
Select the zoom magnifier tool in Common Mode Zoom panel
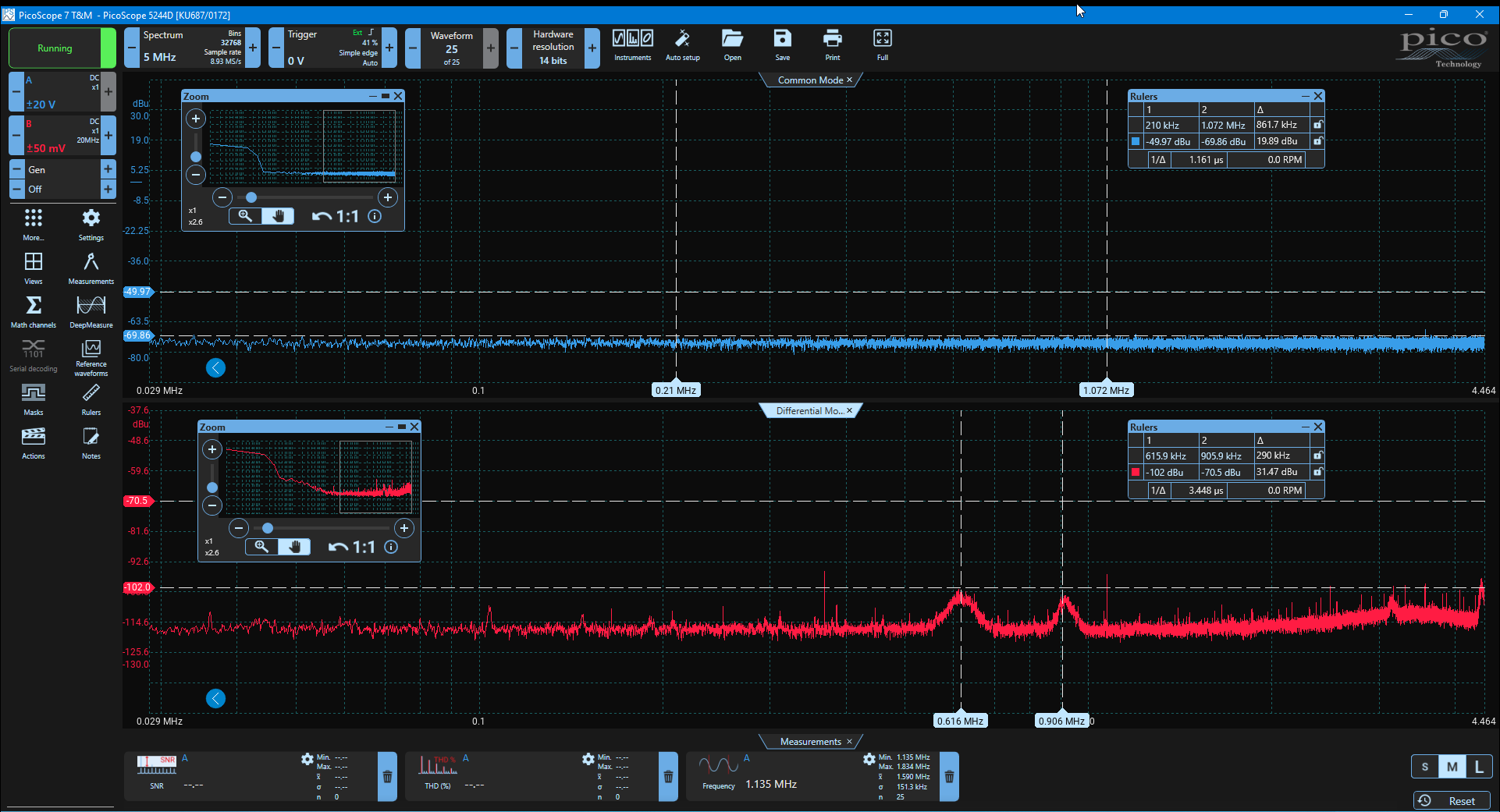point(245,216)
